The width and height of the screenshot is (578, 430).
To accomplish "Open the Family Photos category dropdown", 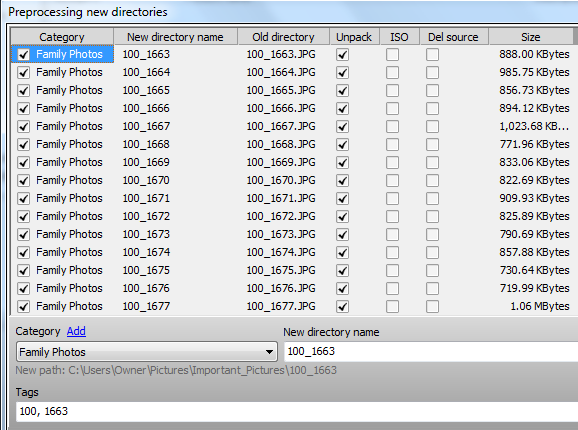I will coord(147,352).
